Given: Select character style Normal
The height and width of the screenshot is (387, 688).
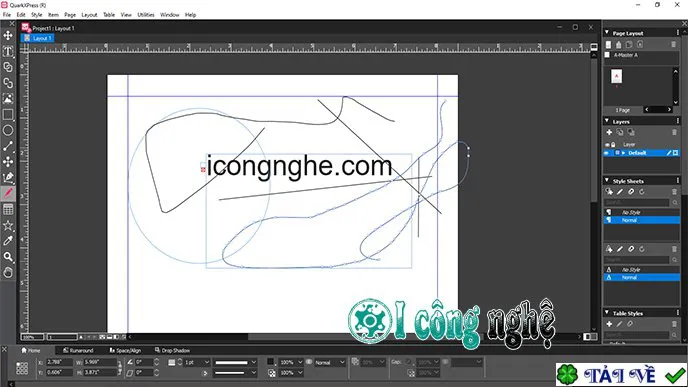Looking at the screenshot, I should point(642,277).
